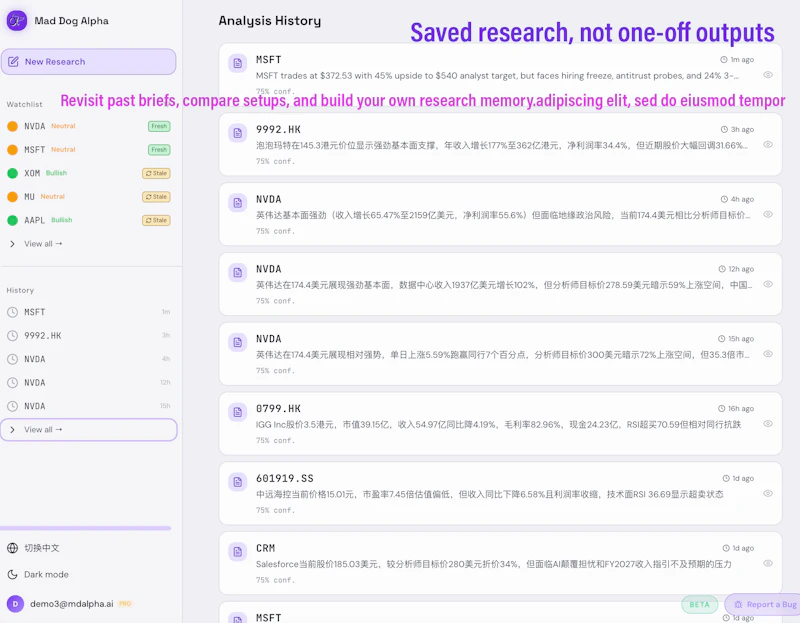Click the Analysis History heading
This screenshot has width=800, height=623.
(270, 21)
